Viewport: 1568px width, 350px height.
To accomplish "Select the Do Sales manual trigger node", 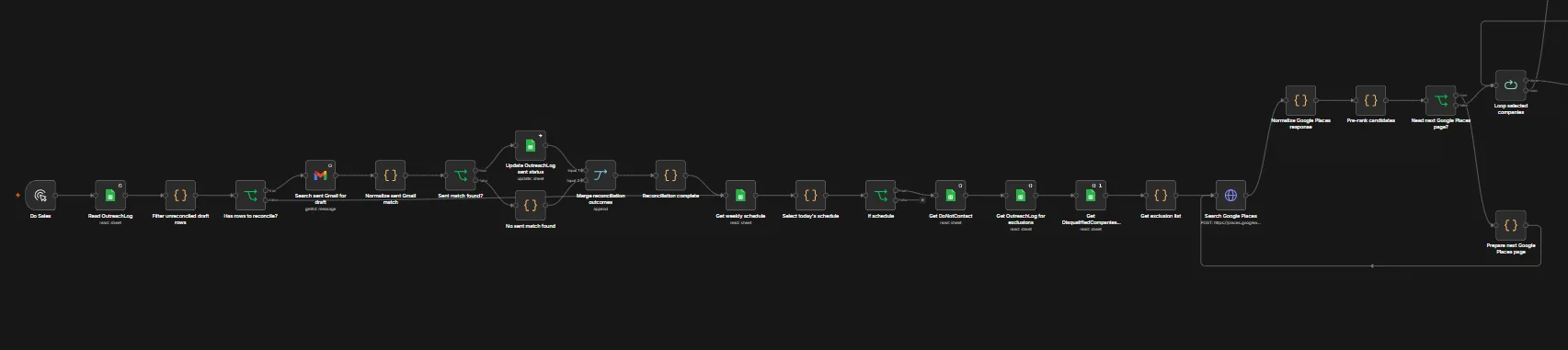I will (40, 195).
